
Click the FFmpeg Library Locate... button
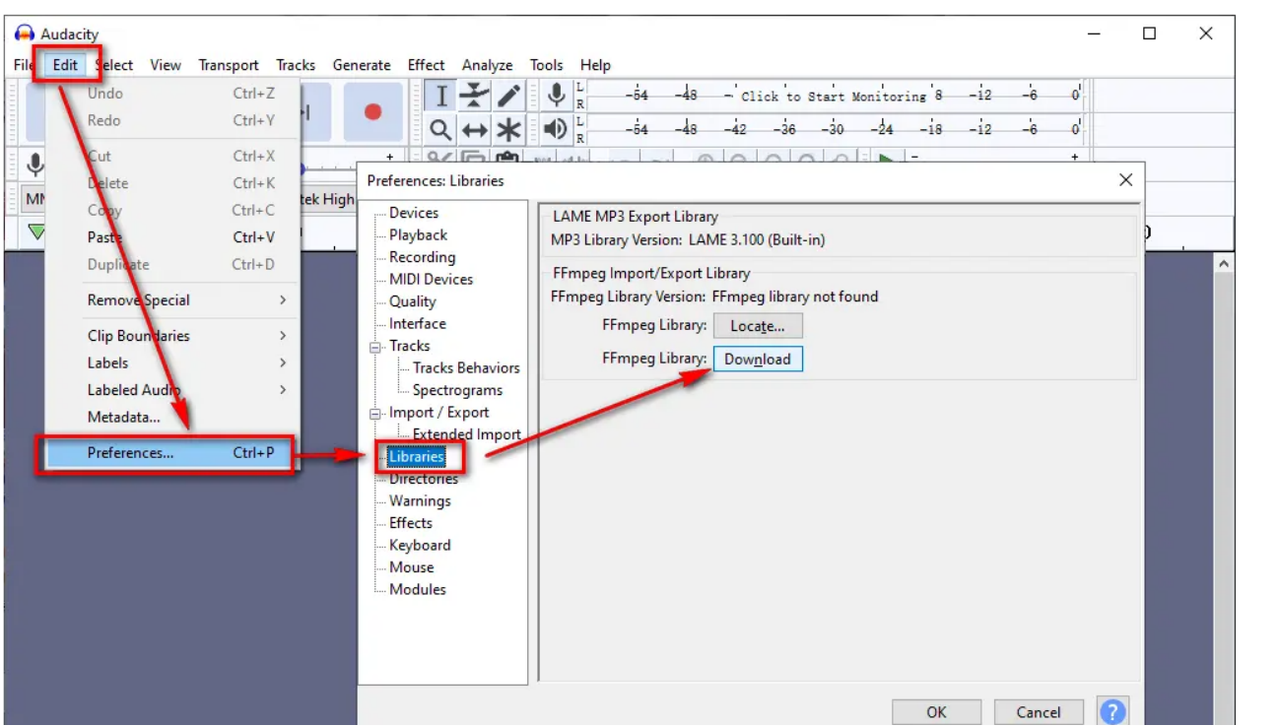(757, 326)
